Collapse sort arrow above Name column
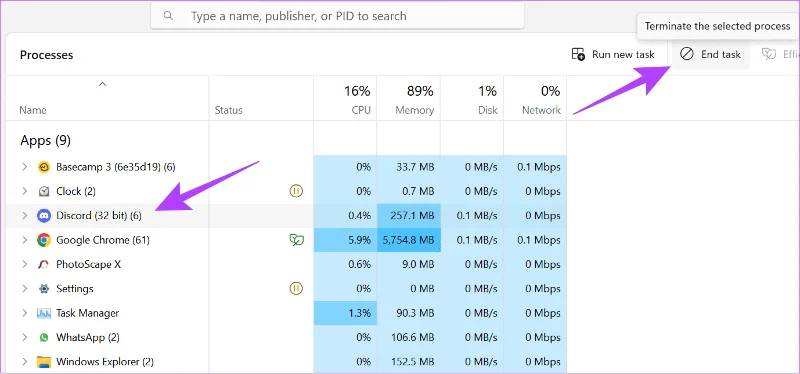Viewport: 800px width, 374px height. 103,84
